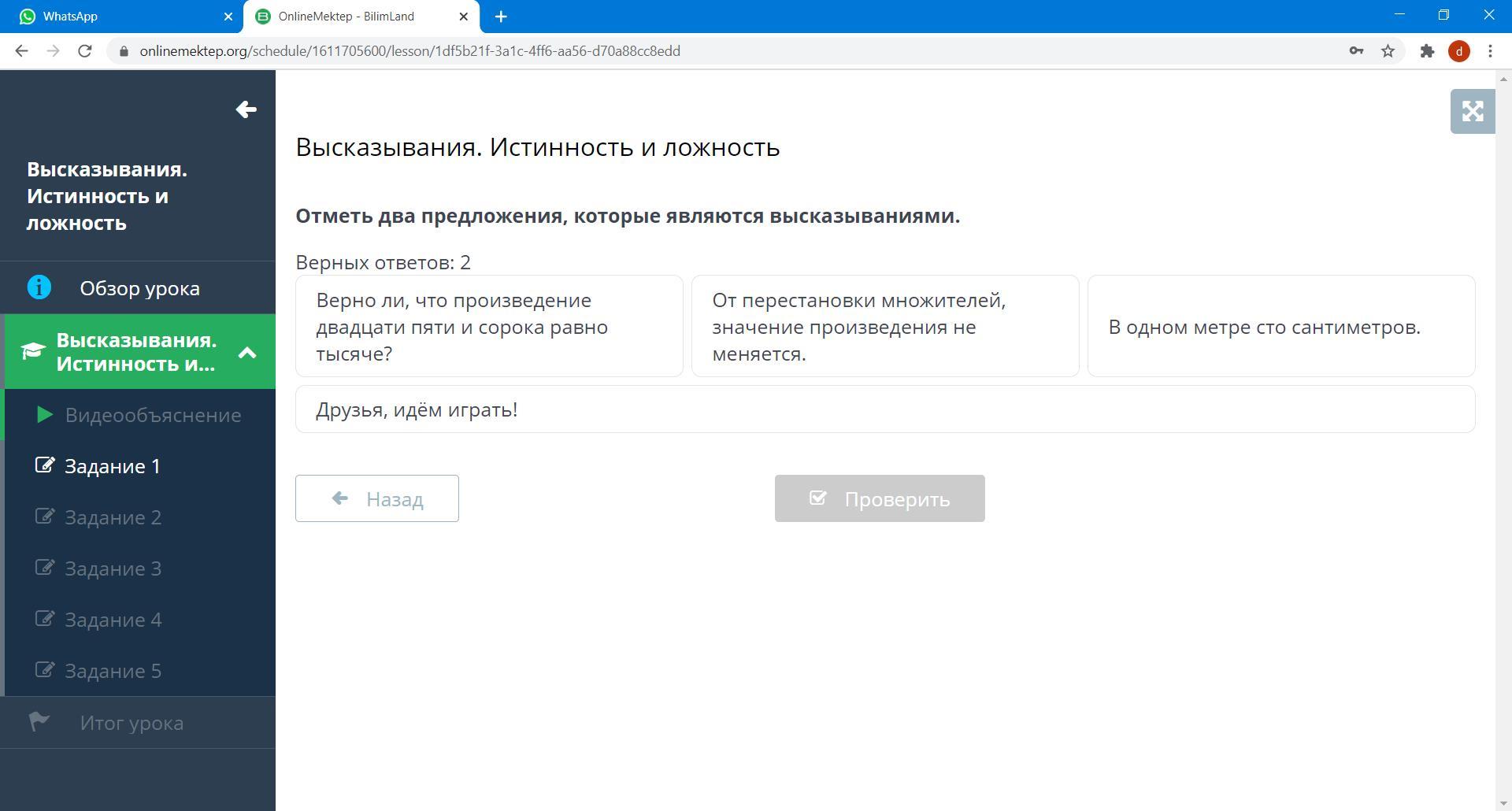Image resolution: width=1512 pixels, height=811 pixels.
Task: Minimize the Chrome window
Action: click(1399, 15)
